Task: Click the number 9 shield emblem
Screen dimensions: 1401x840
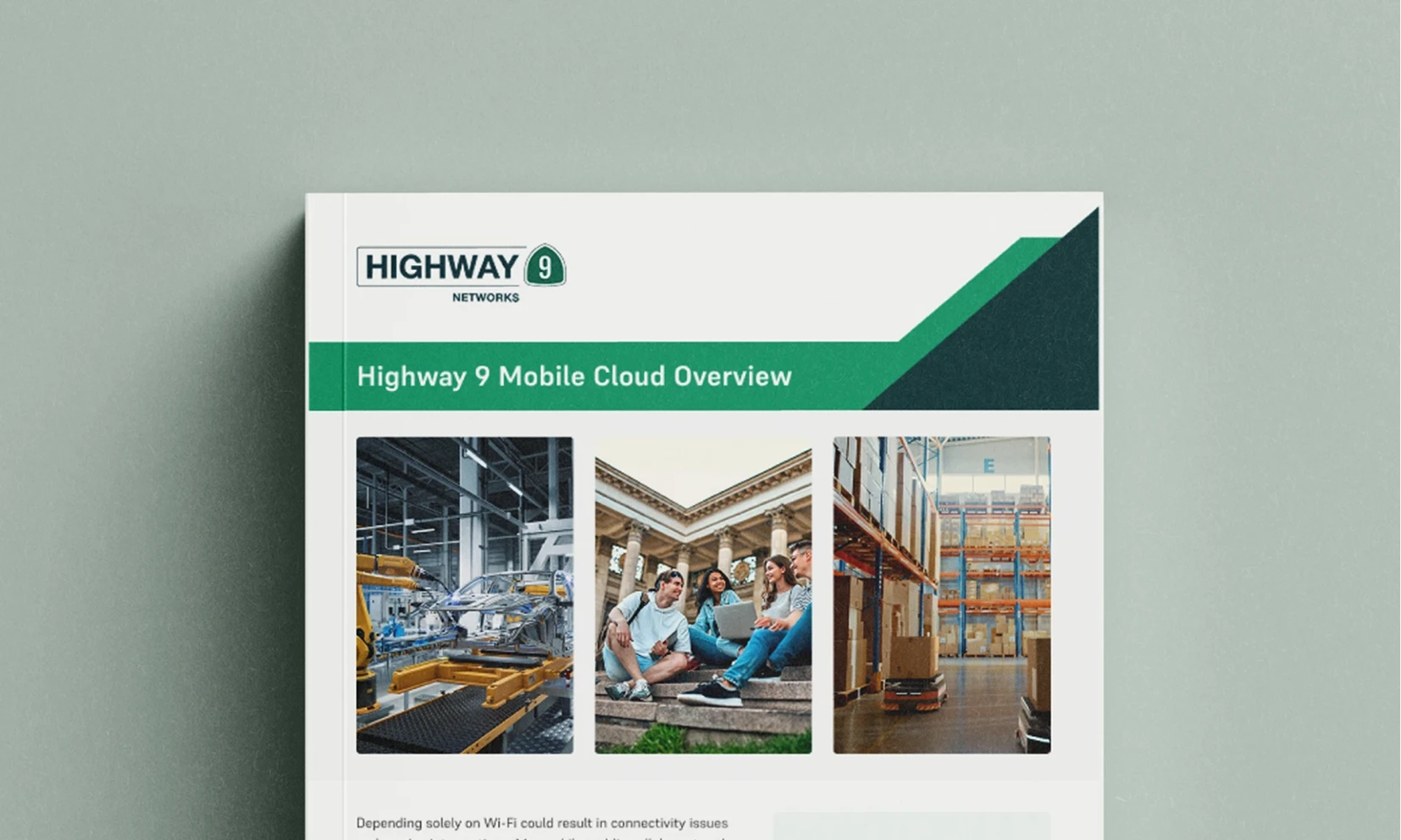Action: 545,266
